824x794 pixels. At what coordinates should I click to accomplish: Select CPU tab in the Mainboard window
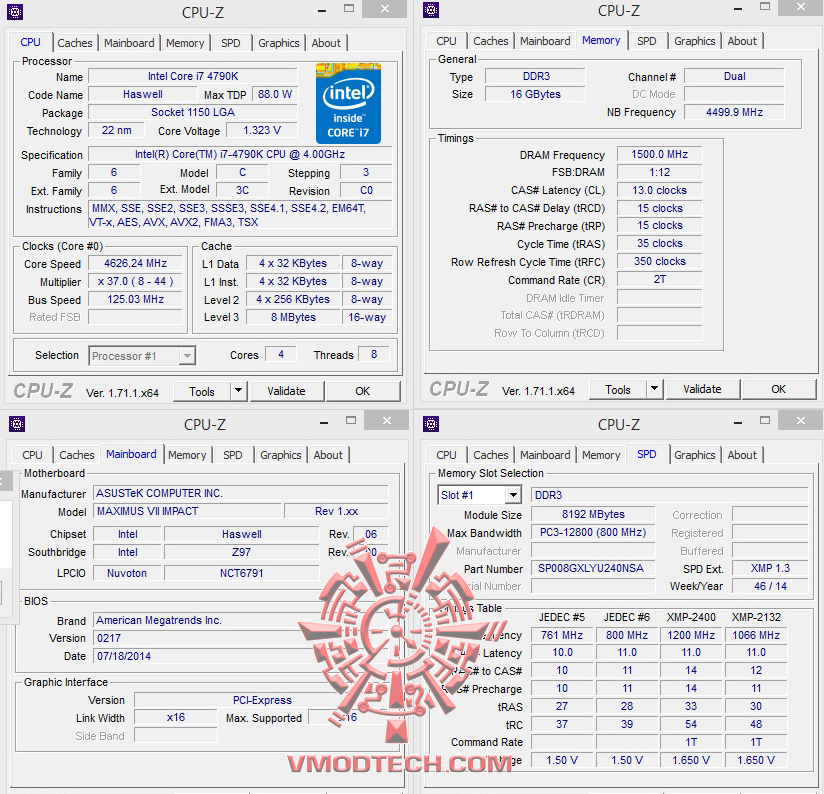click(32, 455)
